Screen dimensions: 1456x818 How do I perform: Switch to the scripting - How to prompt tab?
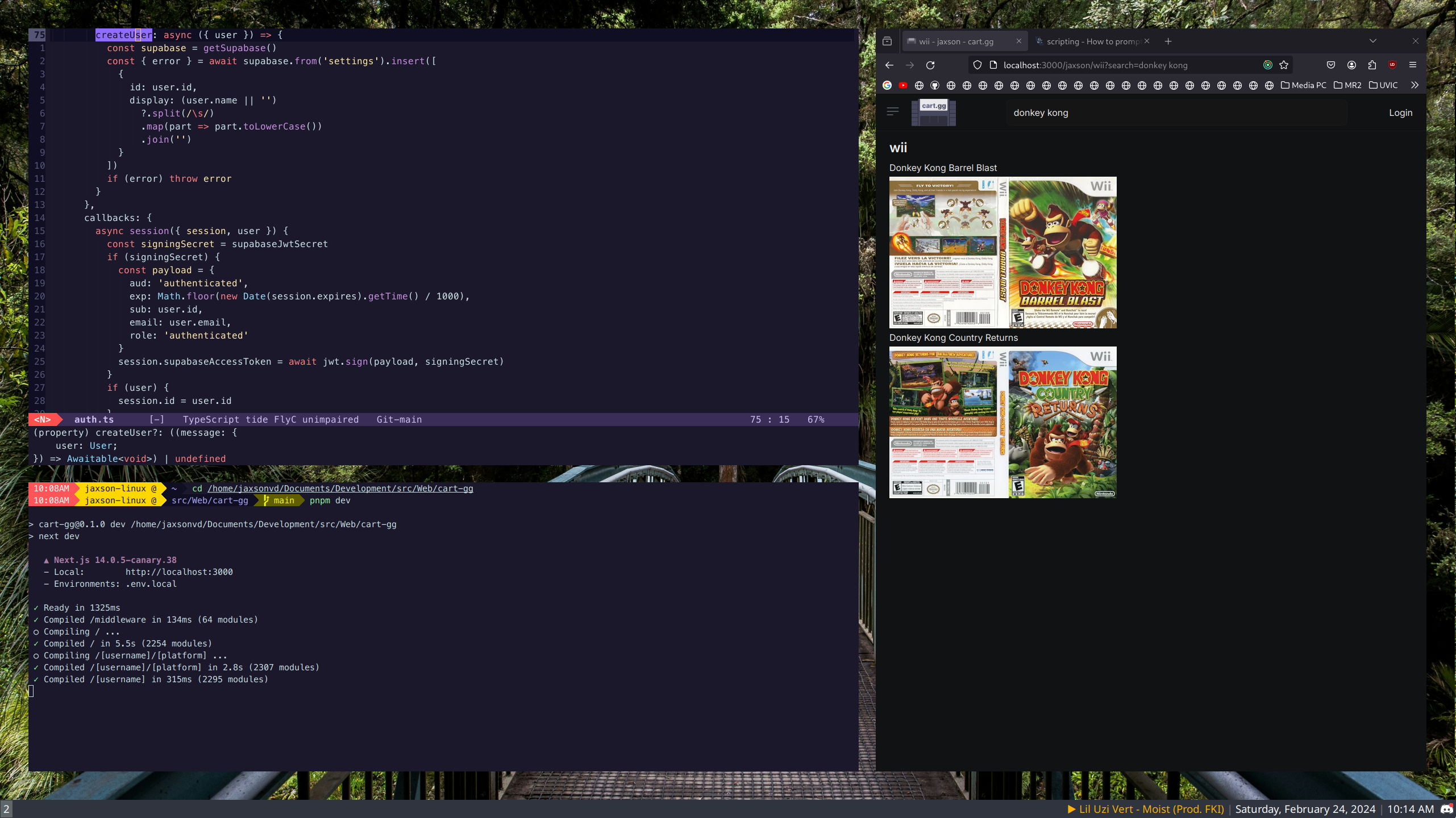(x=1091, y=41)
